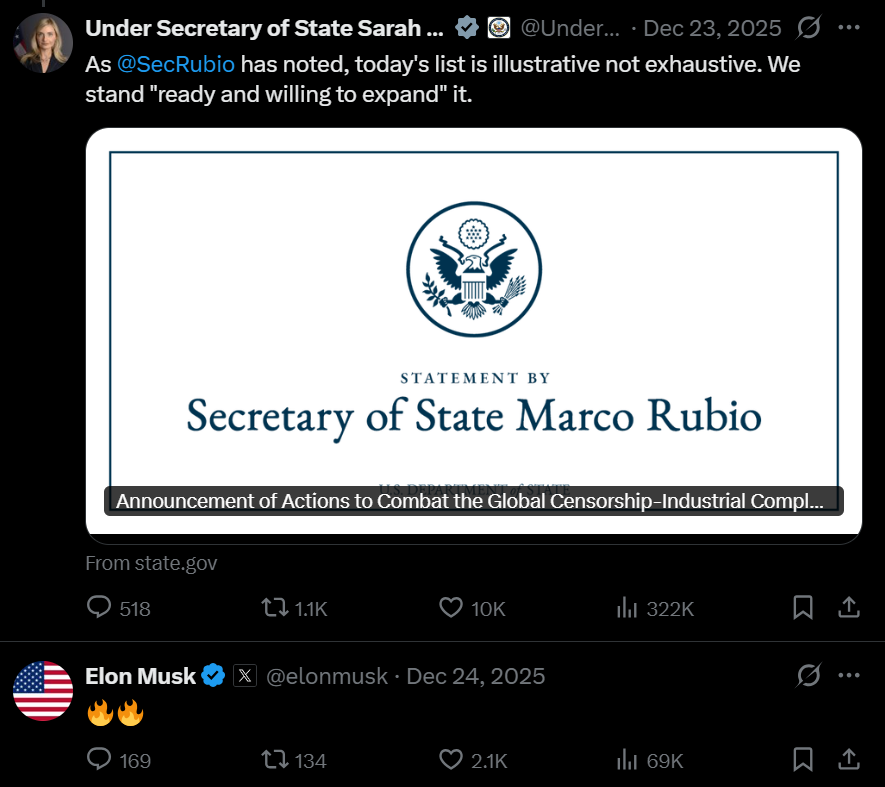Open Elon Musk's profile name link
Screen dimensions: 885x787
[141, 676]
